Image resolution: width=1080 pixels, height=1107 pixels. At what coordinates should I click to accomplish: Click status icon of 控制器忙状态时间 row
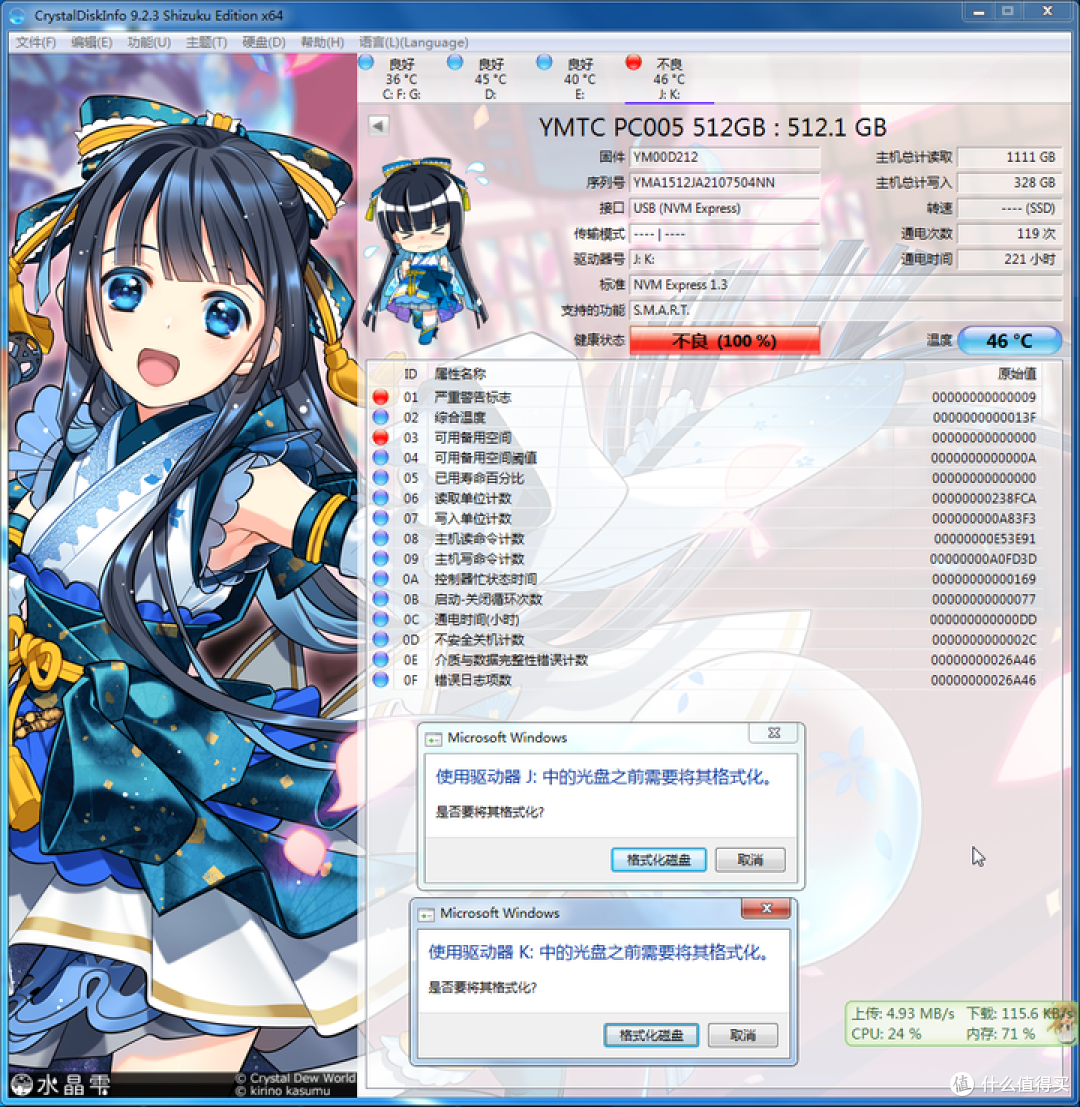380,579
